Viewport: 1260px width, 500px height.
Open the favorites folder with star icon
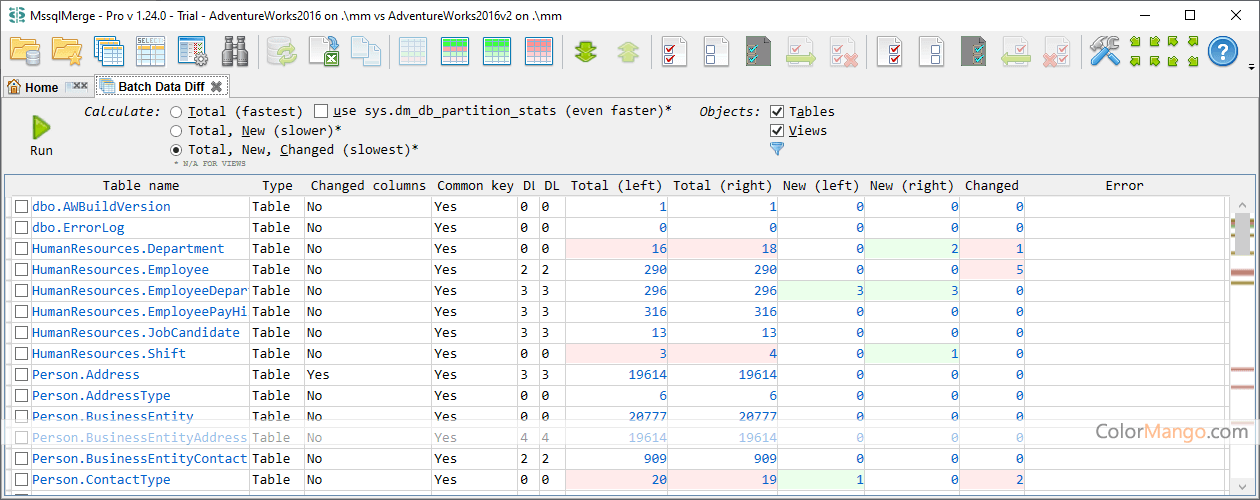coord(66,51)
